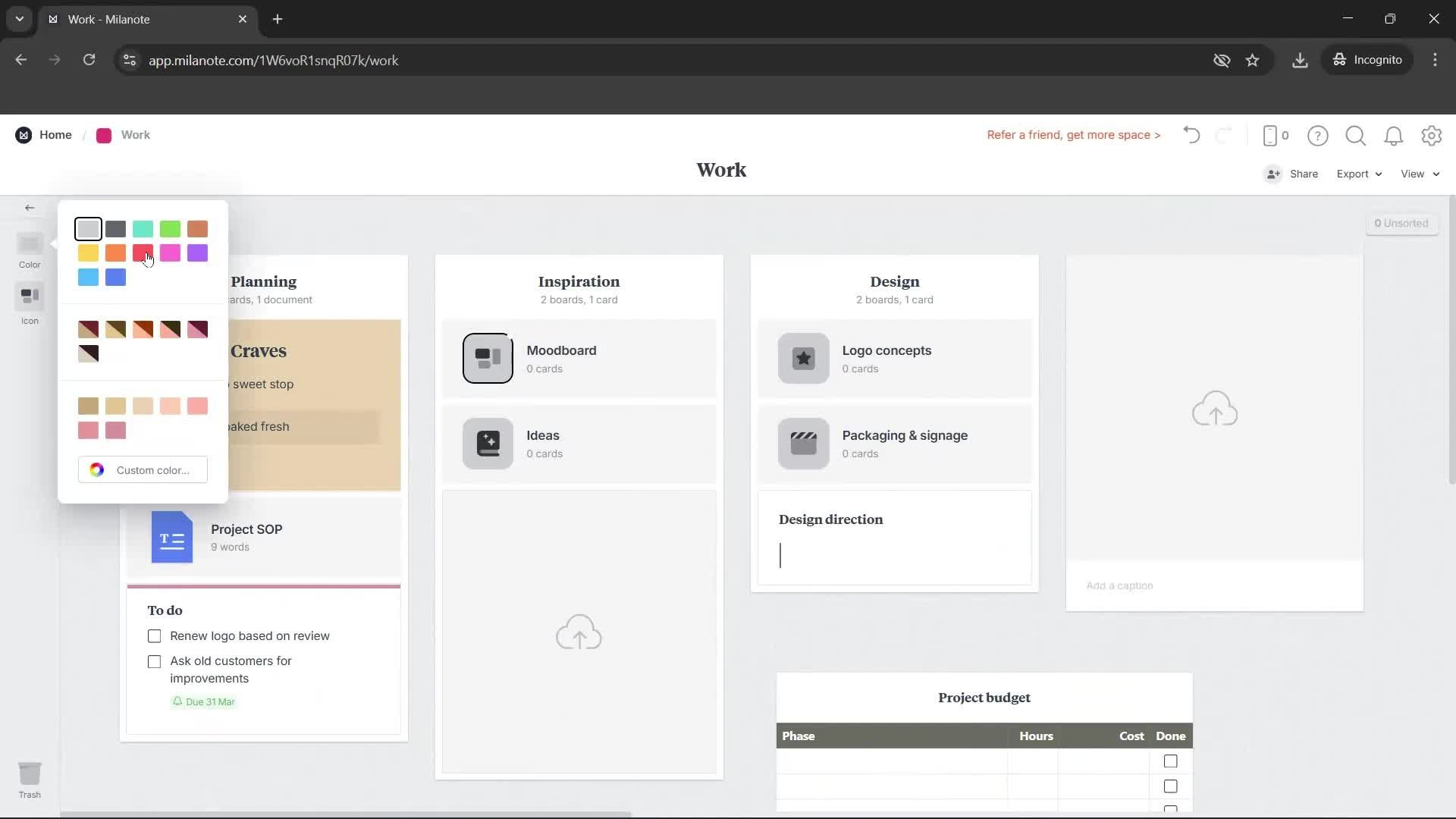Click the help question mark icon
Viewport: 1456px width, 819px height.
(x=1318, y=135)
